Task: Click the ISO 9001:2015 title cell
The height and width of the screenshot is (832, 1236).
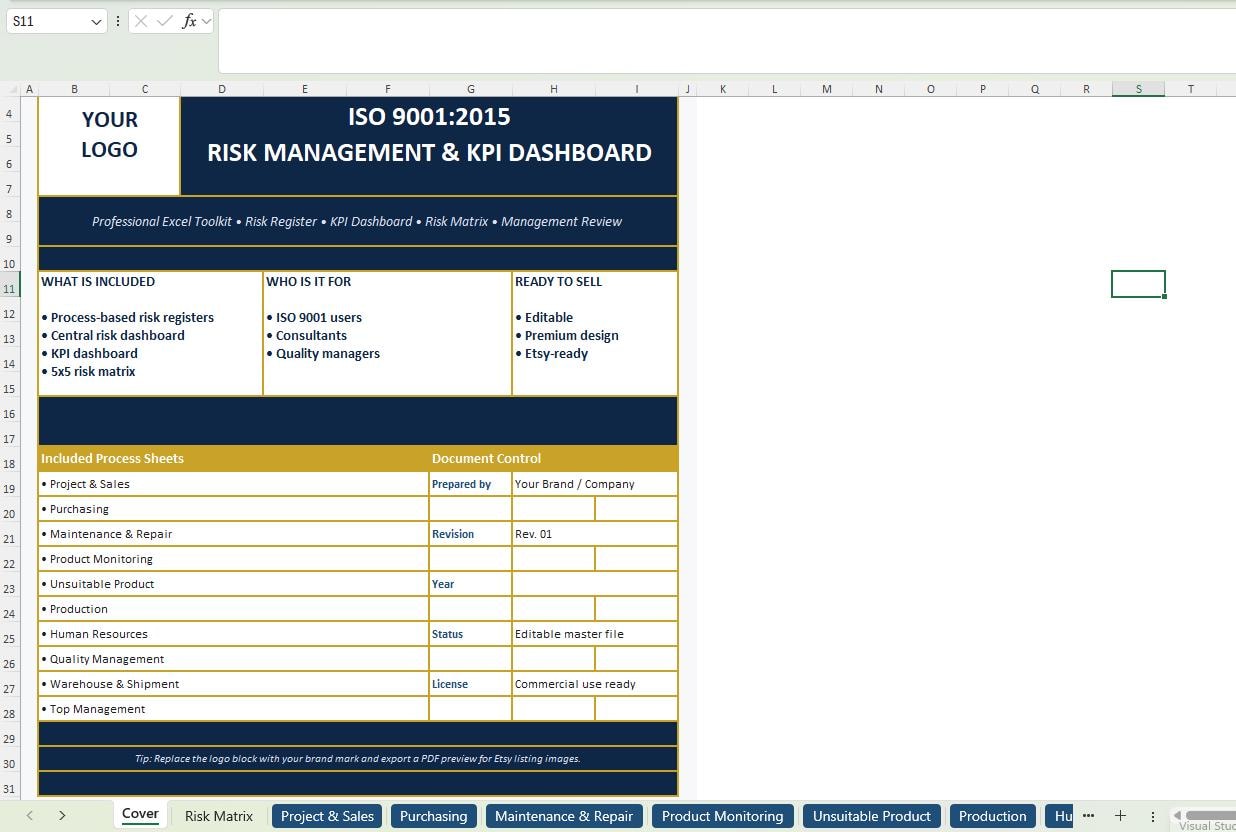Action: (429, 146)
